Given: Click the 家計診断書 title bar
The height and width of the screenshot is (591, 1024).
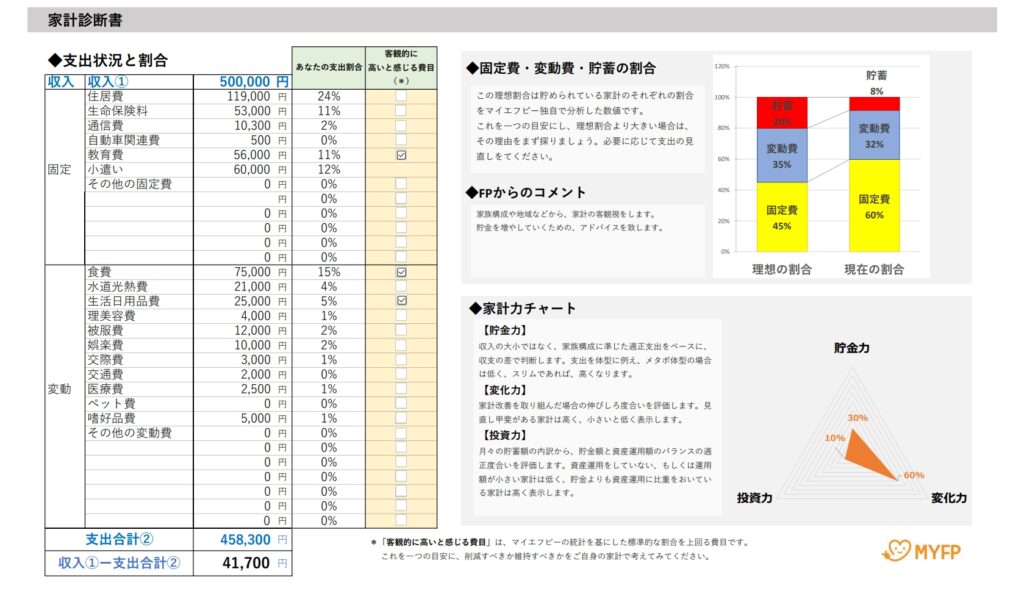Looking at the screenshot, I should (x=512, y=20).
